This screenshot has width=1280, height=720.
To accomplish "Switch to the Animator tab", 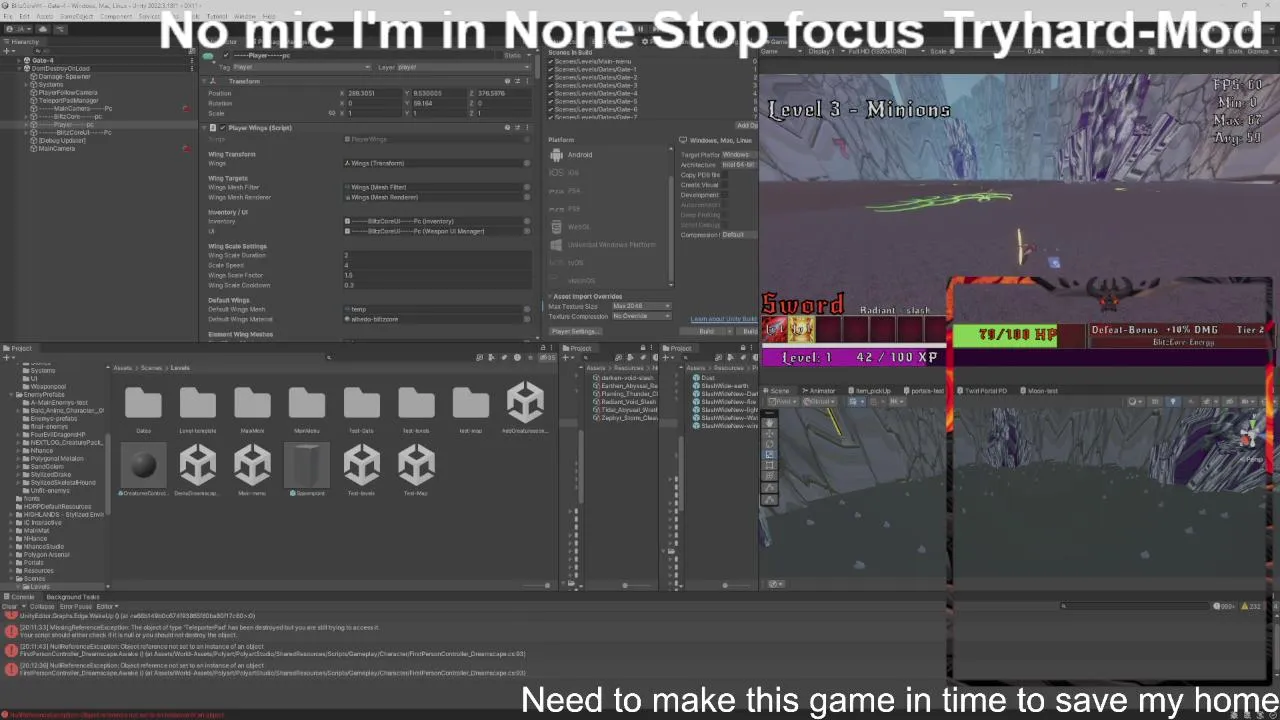I will pyautogui.click(x=819, y=391).
